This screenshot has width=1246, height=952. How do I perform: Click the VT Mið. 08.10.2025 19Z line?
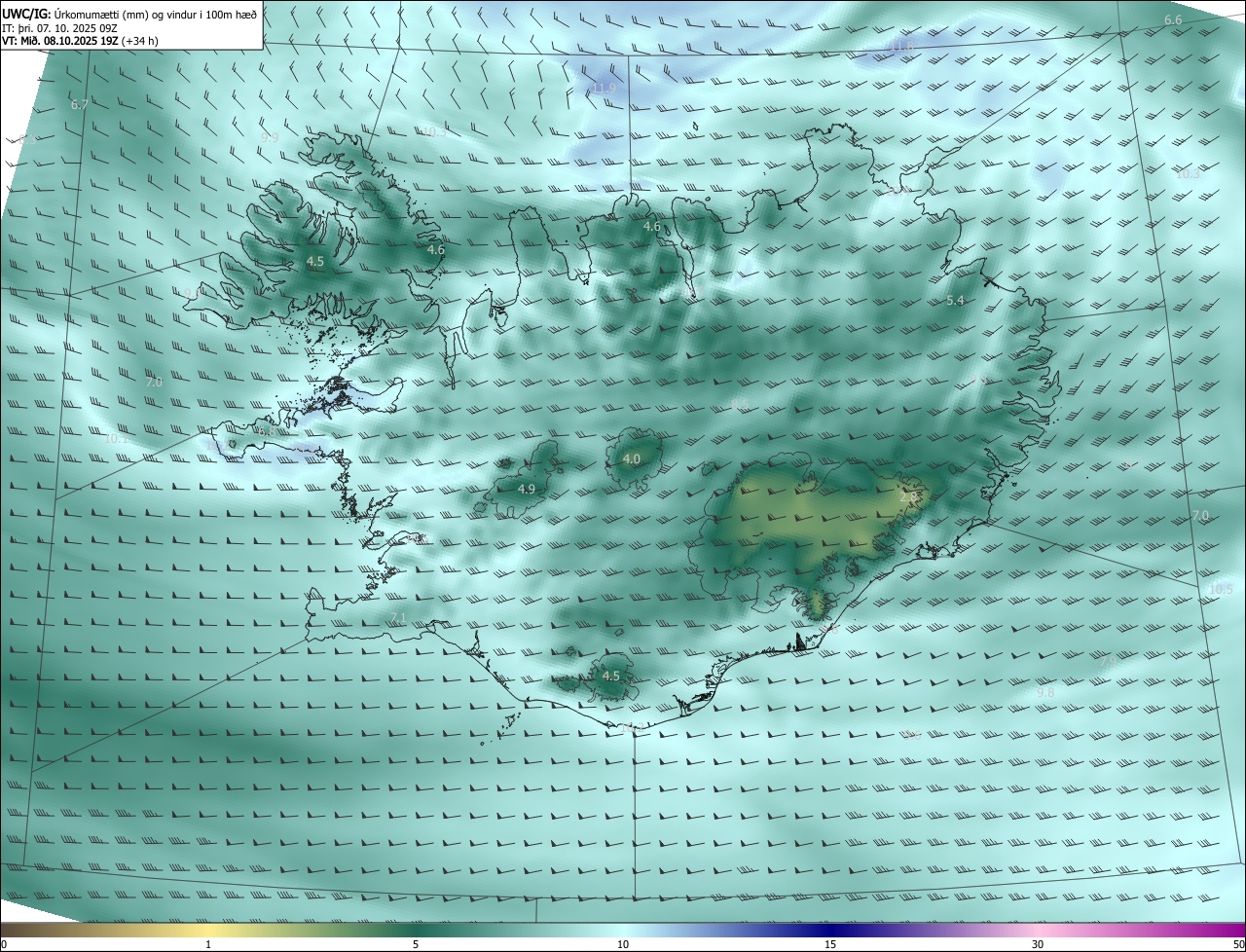pos(81,41)
